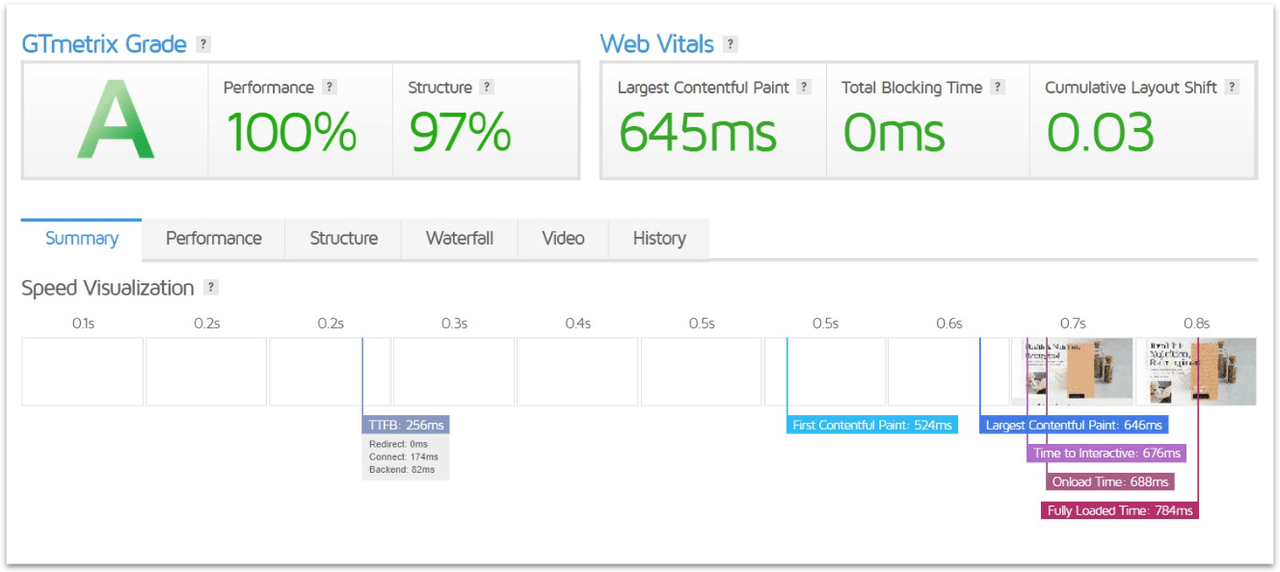
Task: Click the blank 0.4s filmstrip frame
Action: click(577, 371)
